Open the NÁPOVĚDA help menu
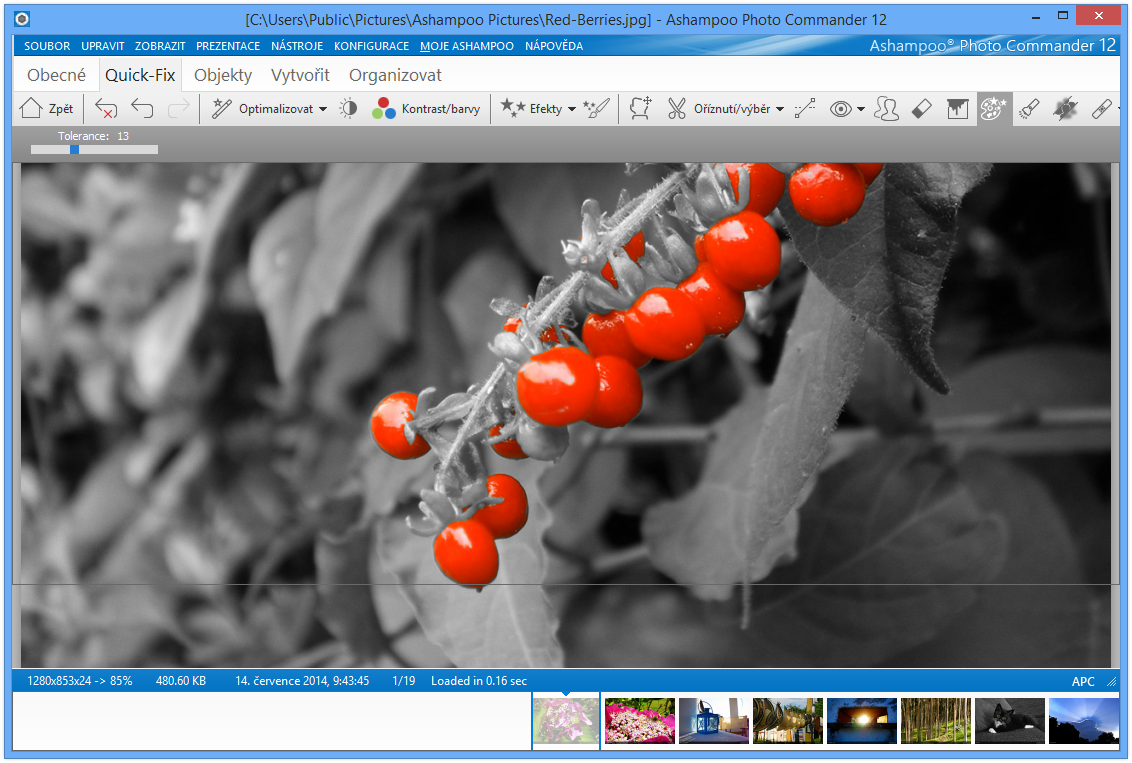Image resolution: width=1132 pixels, height=763 pixels. pos(554,46)
